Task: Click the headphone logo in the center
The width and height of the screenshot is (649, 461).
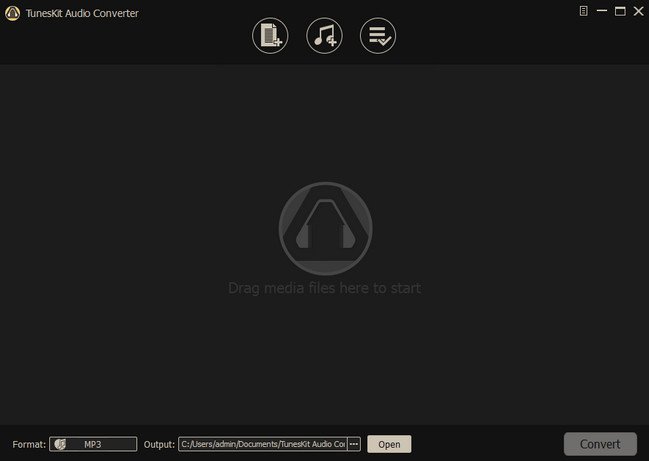Action: coord(325,228)
